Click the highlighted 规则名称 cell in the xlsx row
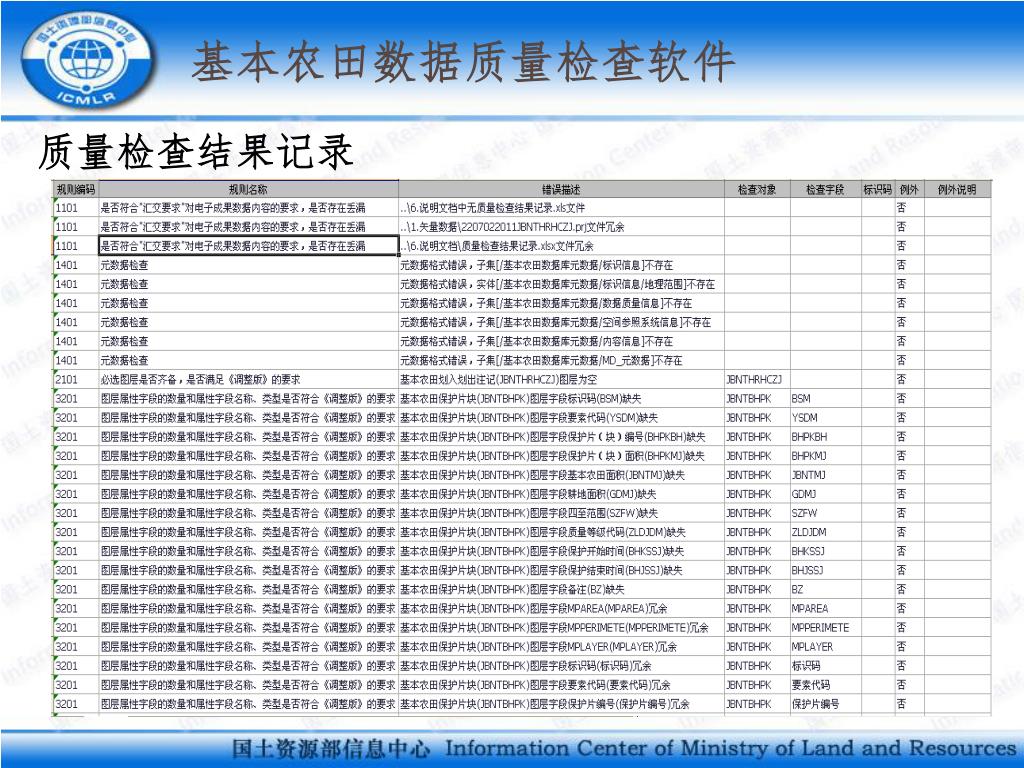The width and height of the screenshot is (1024, 768). coord(248,246)
